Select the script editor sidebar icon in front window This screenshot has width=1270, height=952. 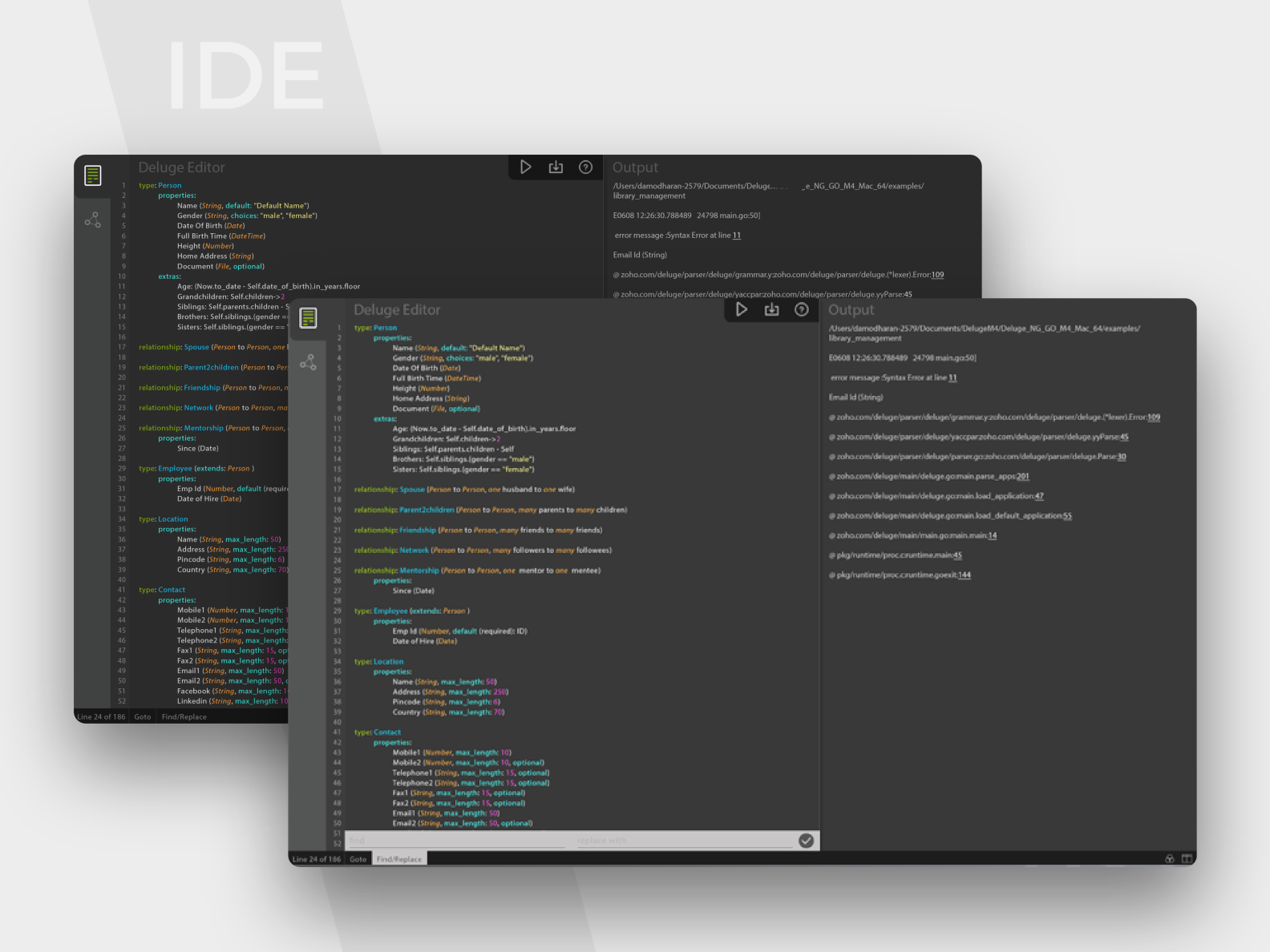click(309, 318)
